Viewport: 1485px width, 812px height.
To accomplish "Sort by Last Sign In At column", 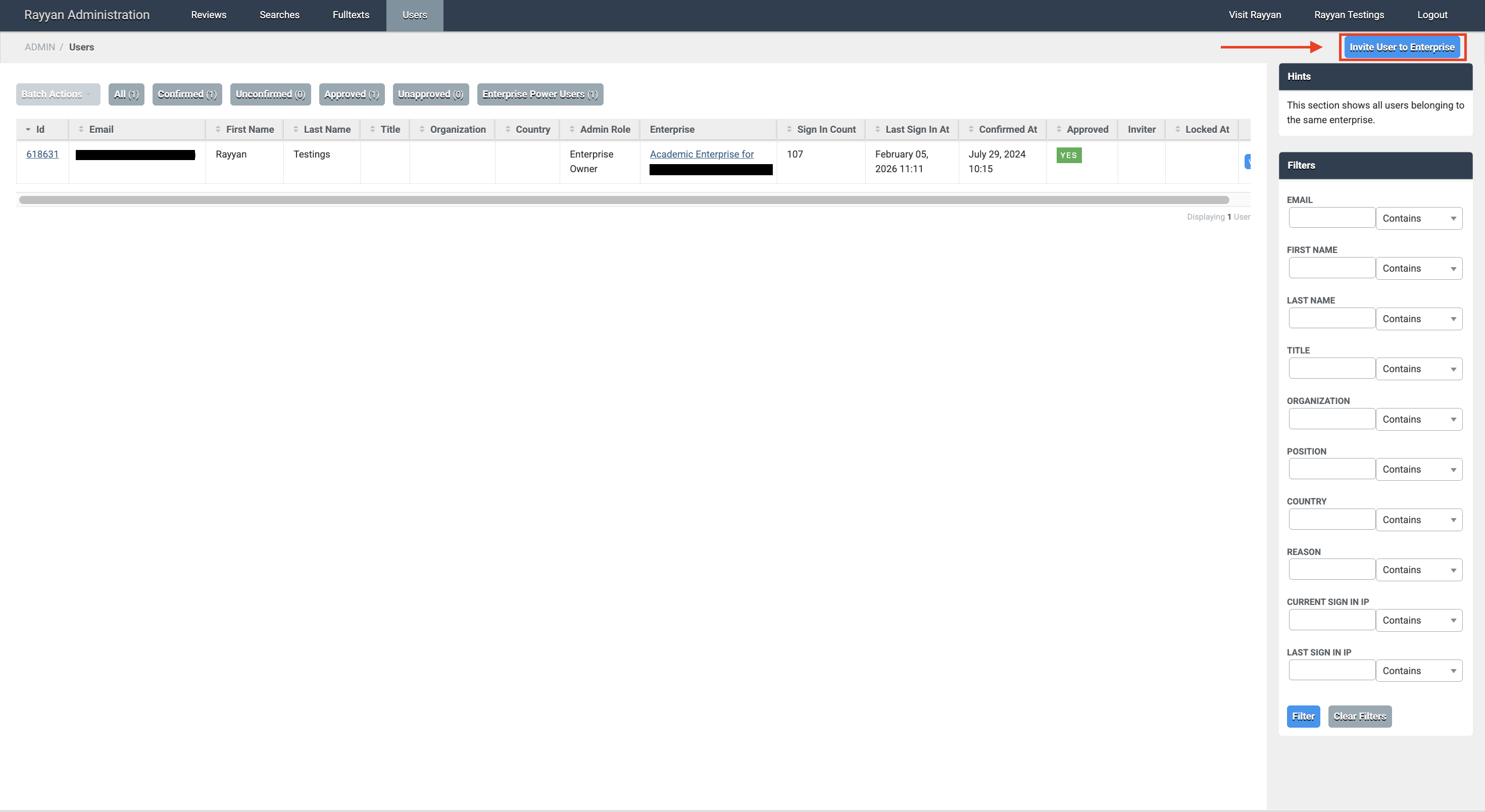I will coord(917,130).
